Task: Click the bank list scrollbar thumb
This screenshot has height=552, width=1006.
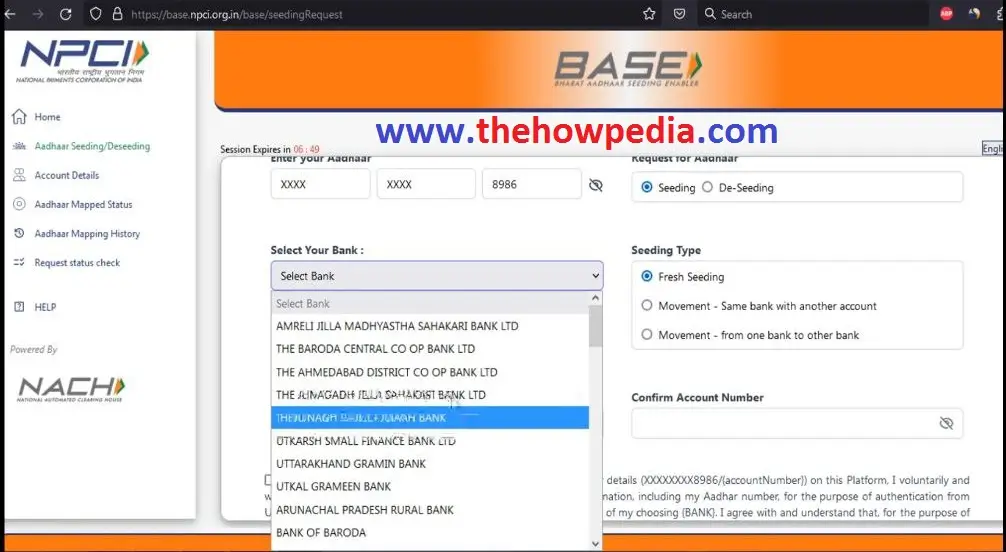Action: [x=595, y=325]
